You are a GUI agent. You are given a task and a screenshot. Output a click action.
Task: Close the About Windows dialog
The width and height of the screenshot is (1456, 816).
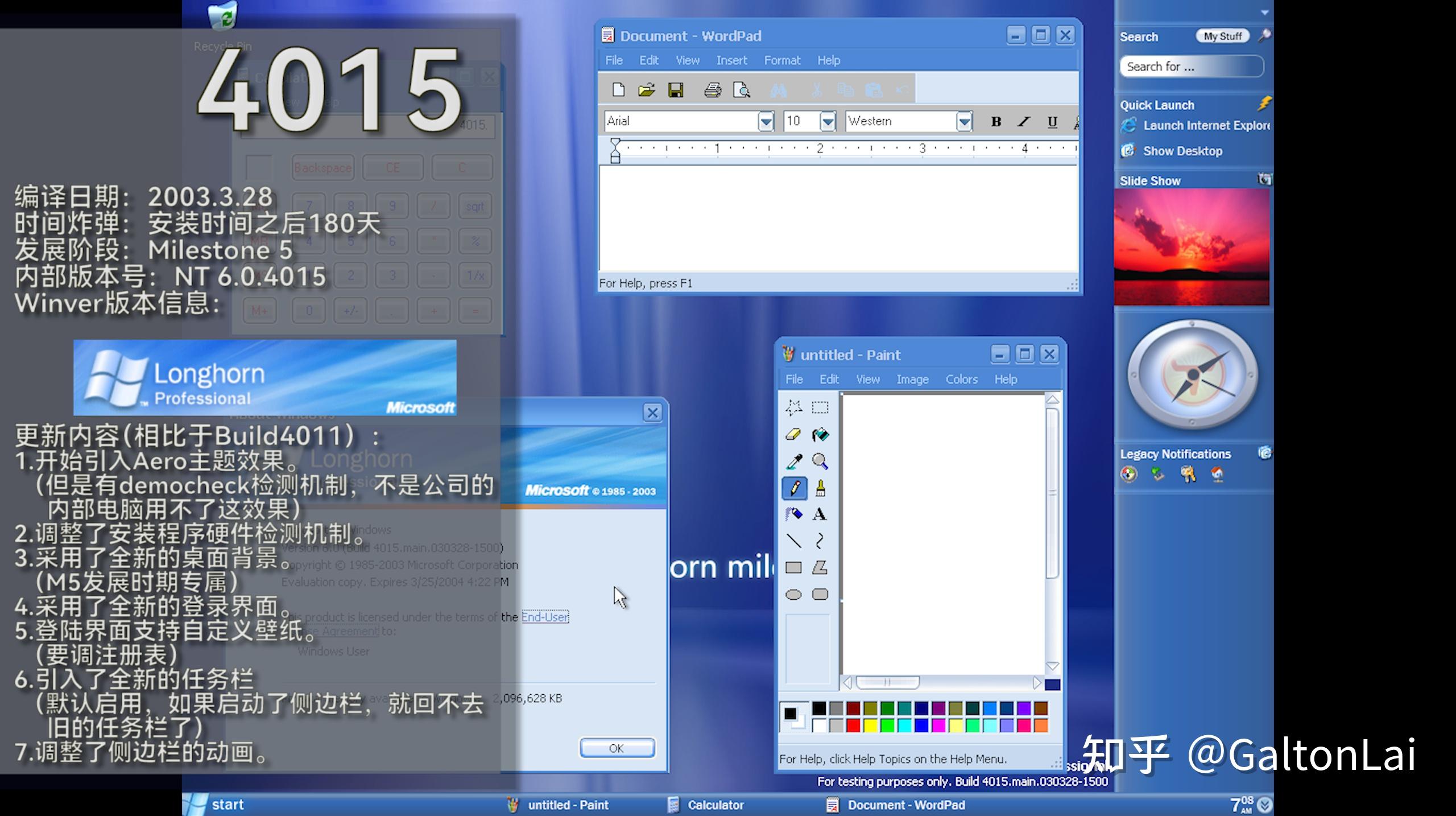point(652,413)
